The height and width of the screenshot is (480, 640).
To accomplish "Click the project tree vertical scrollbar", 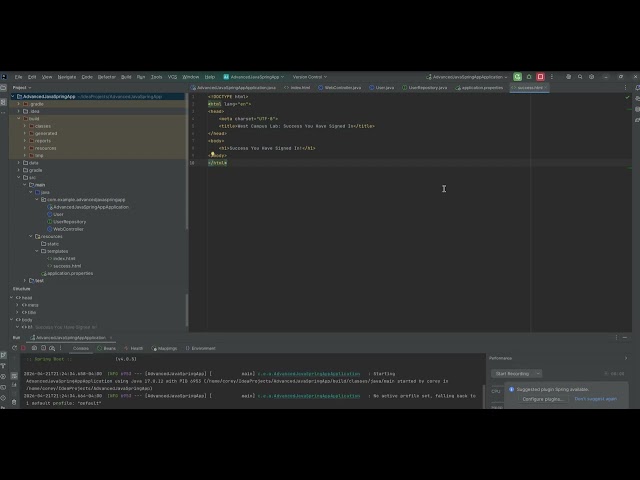I will [x=187, y=163].
